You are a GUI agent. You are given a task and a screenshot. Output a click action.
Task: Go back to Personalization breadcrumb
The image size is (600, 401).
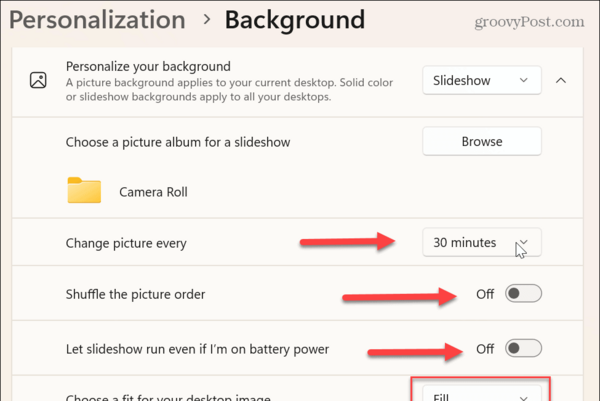coord(97,20)
